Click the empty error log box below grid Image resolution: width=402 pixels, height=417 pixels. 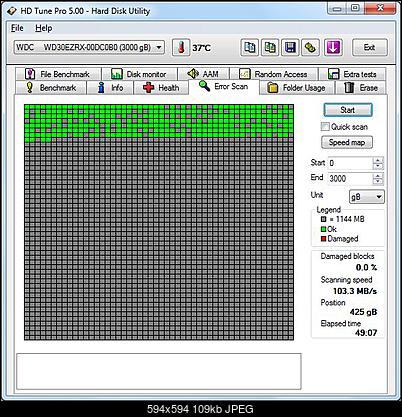coord(159,371)
